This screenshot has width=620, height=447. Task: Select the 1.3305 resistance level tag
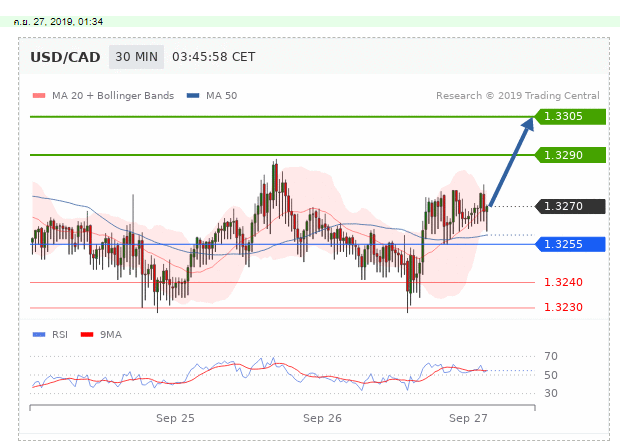(x=570, y=117)
